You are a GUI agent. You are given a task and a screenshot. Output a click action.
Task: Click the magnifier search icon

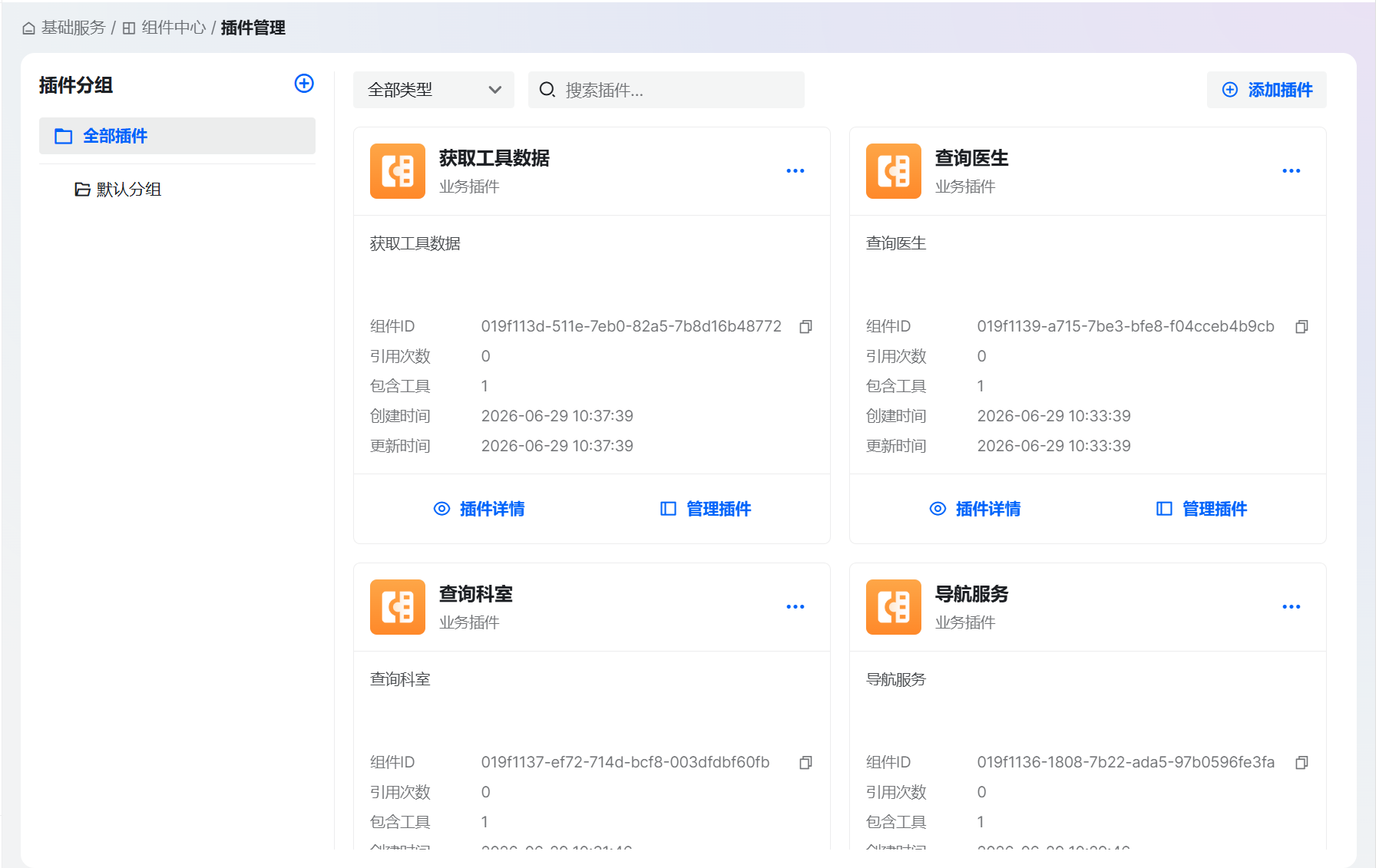547,90
